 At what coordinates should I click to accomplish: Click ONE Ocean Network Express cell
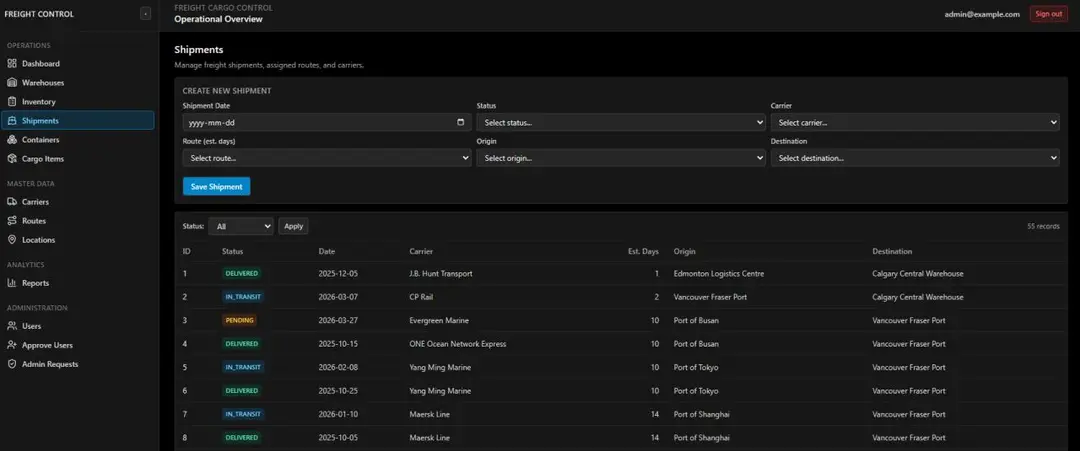[x=457, y=344]
